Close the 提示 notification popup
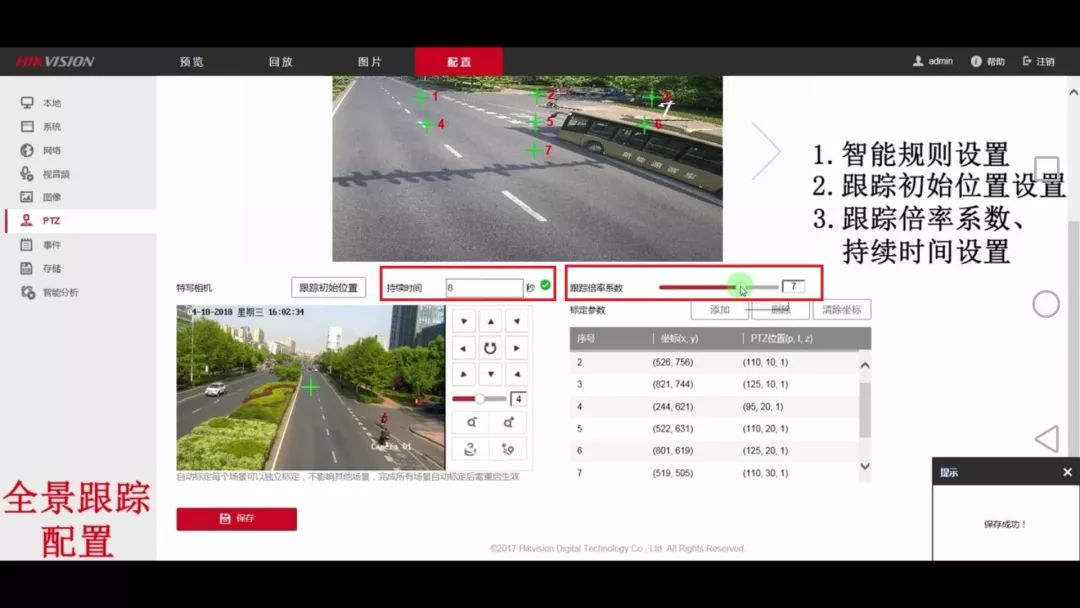This screenshot has width=1080, height=608. (x=1067, y=472)
